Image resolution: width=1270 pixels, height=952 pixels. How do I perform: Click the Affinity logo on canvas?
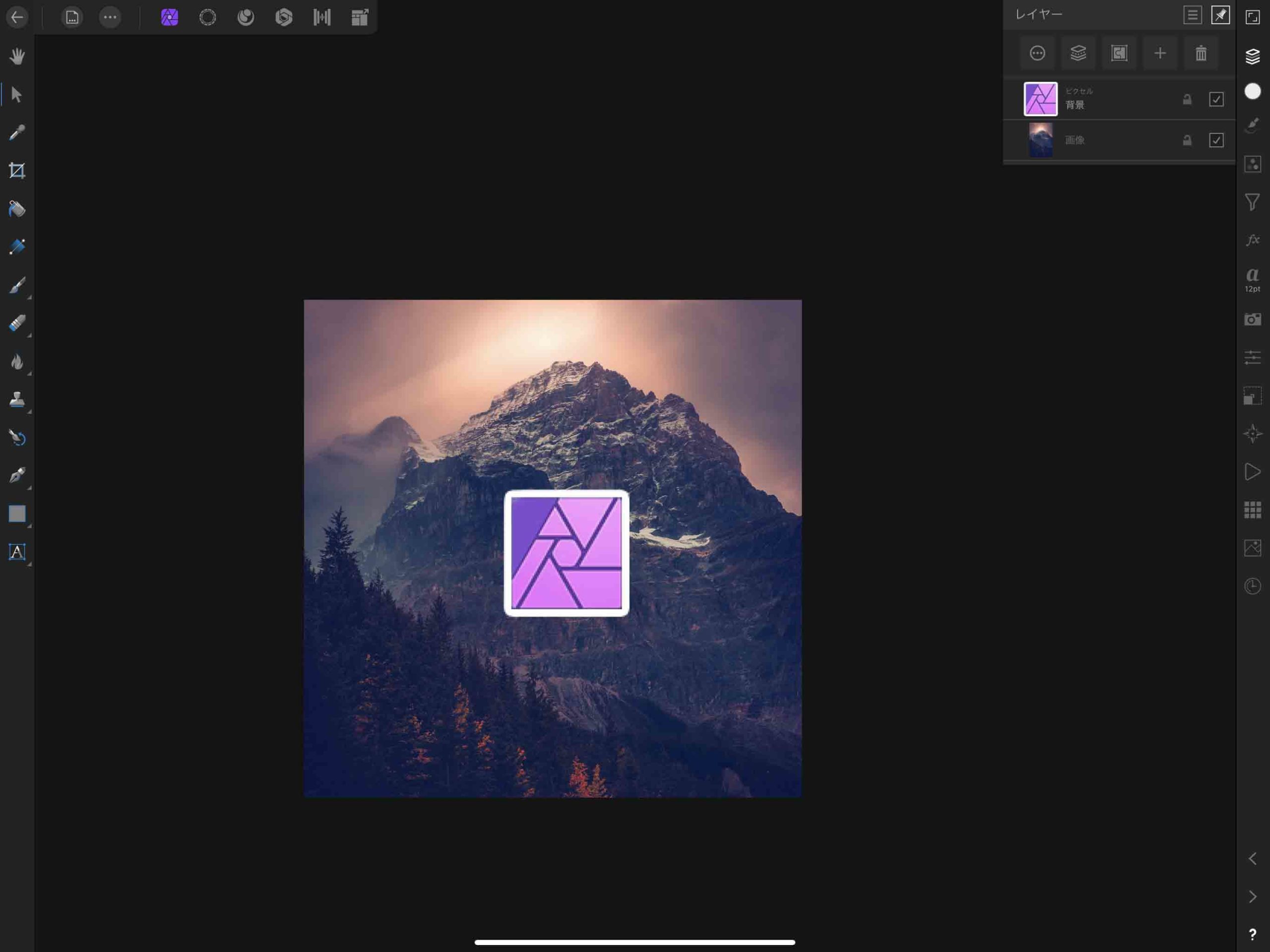pyautogui.click(x=567, y=553)
